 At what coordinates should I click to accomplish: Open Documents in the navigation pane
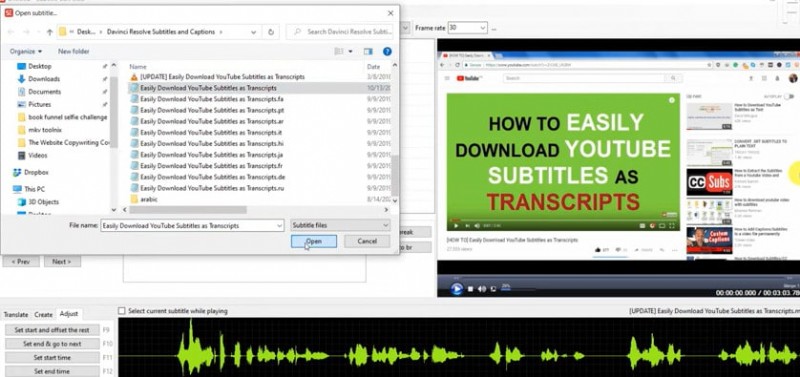point(44,92)
